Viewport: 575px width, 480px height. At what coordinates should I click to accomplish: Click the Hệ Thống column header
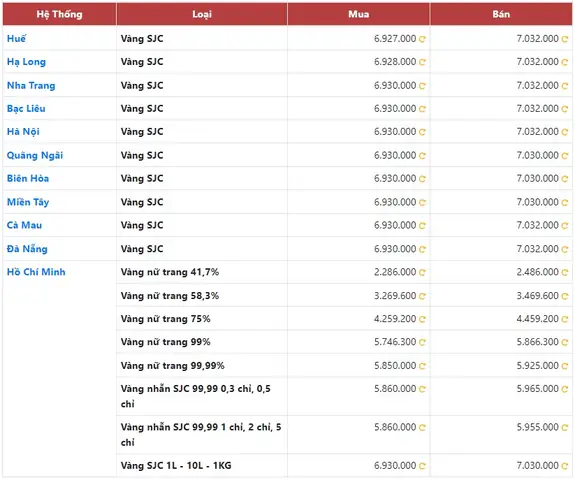(x=59, y=14)
